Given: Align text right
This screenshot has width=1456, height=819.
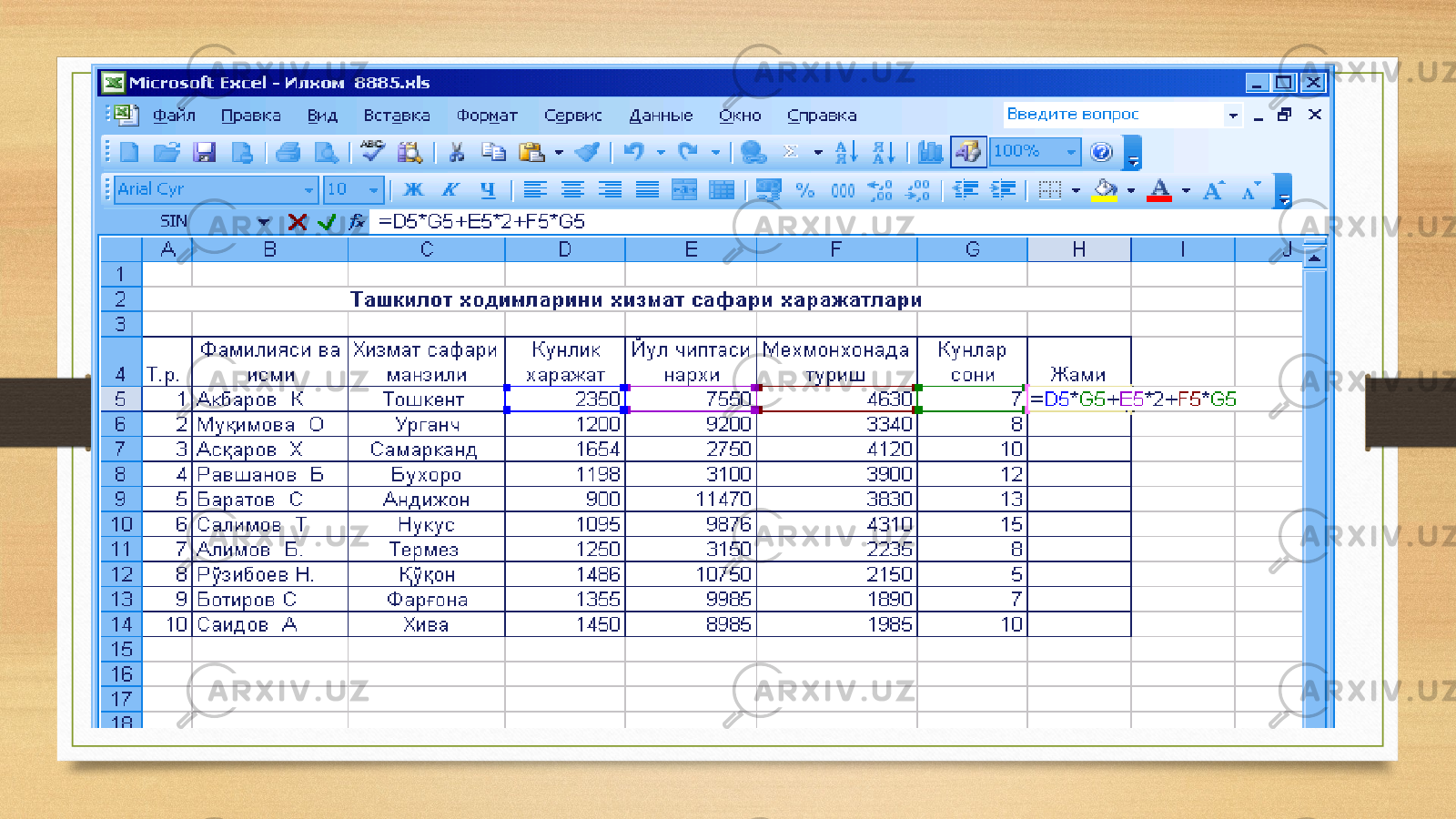Looking at the screenshot, I should pos(610,190).
